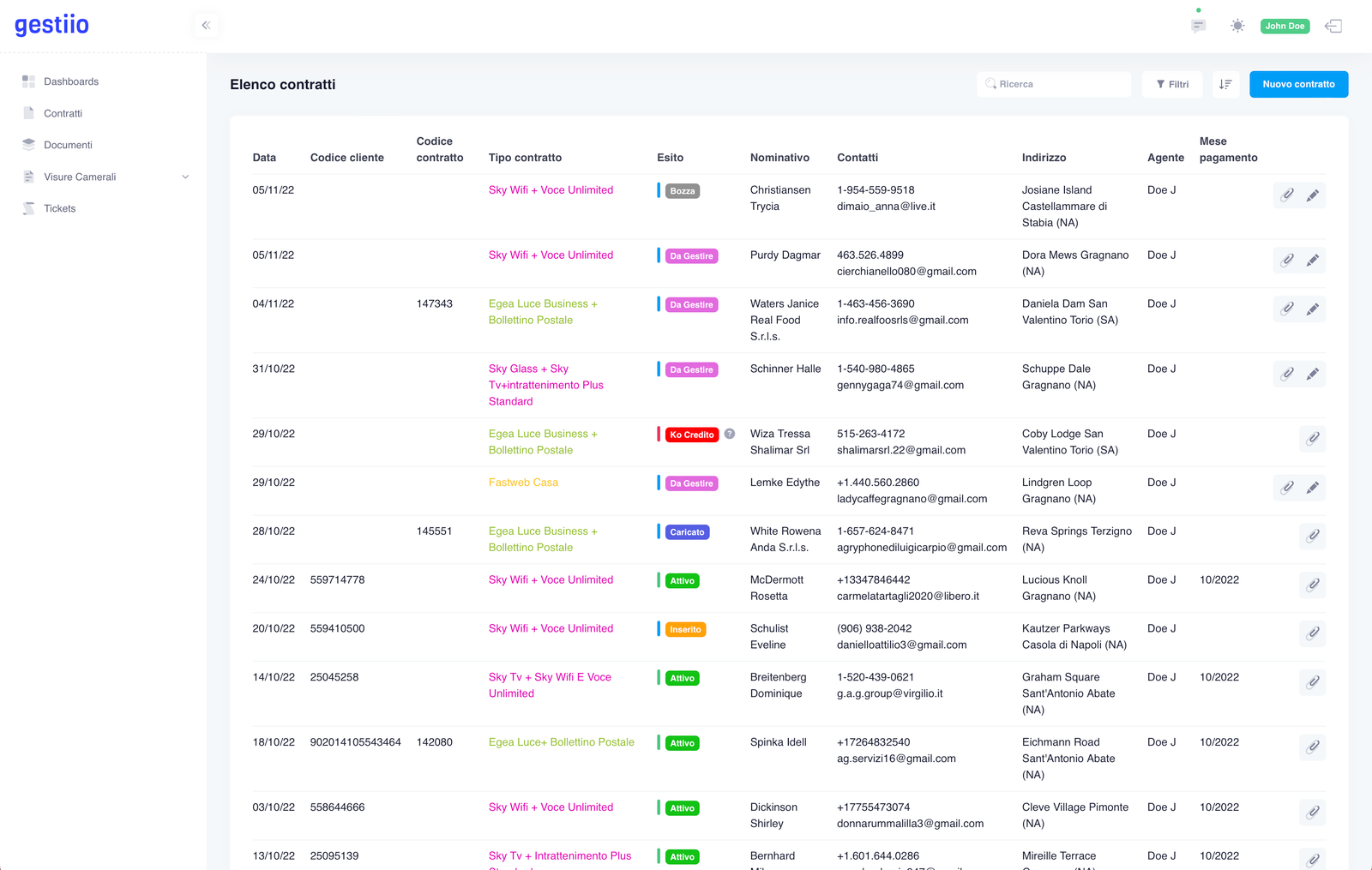The width and height of the screenshot is (1372, 870).
Task: Collapse the sidebar with double-chevron icon
Action: tap(206, 26)
